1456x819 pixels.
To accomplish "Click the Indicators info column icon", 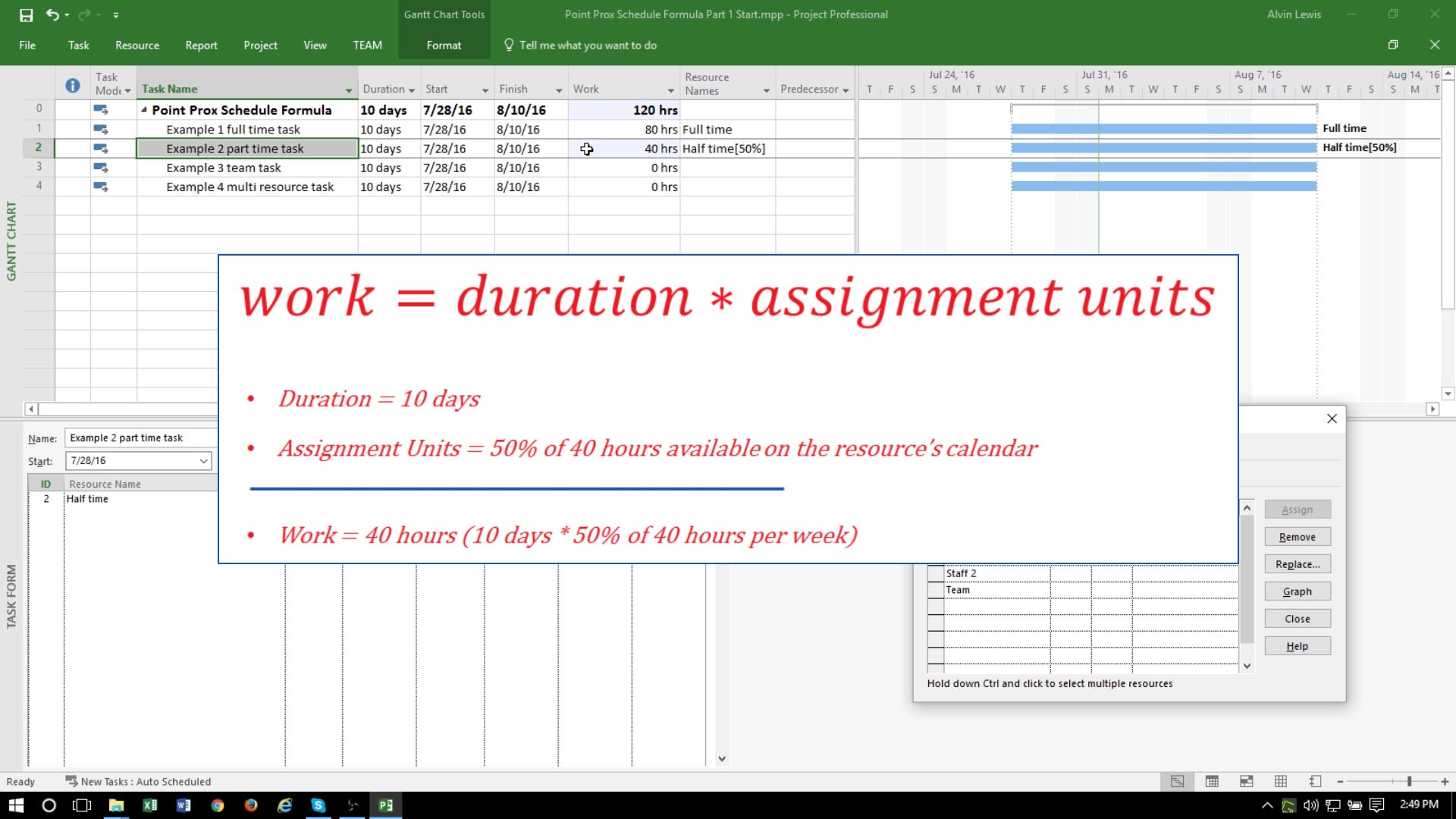I will [x=73, y=86].
